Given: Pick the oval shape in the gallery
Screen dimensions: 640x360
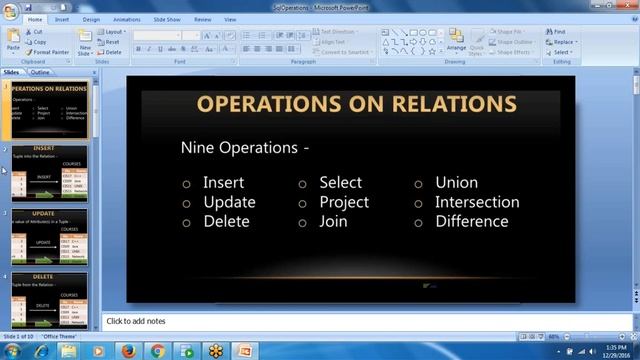Looking at the screenshot, I should [423, 32].
